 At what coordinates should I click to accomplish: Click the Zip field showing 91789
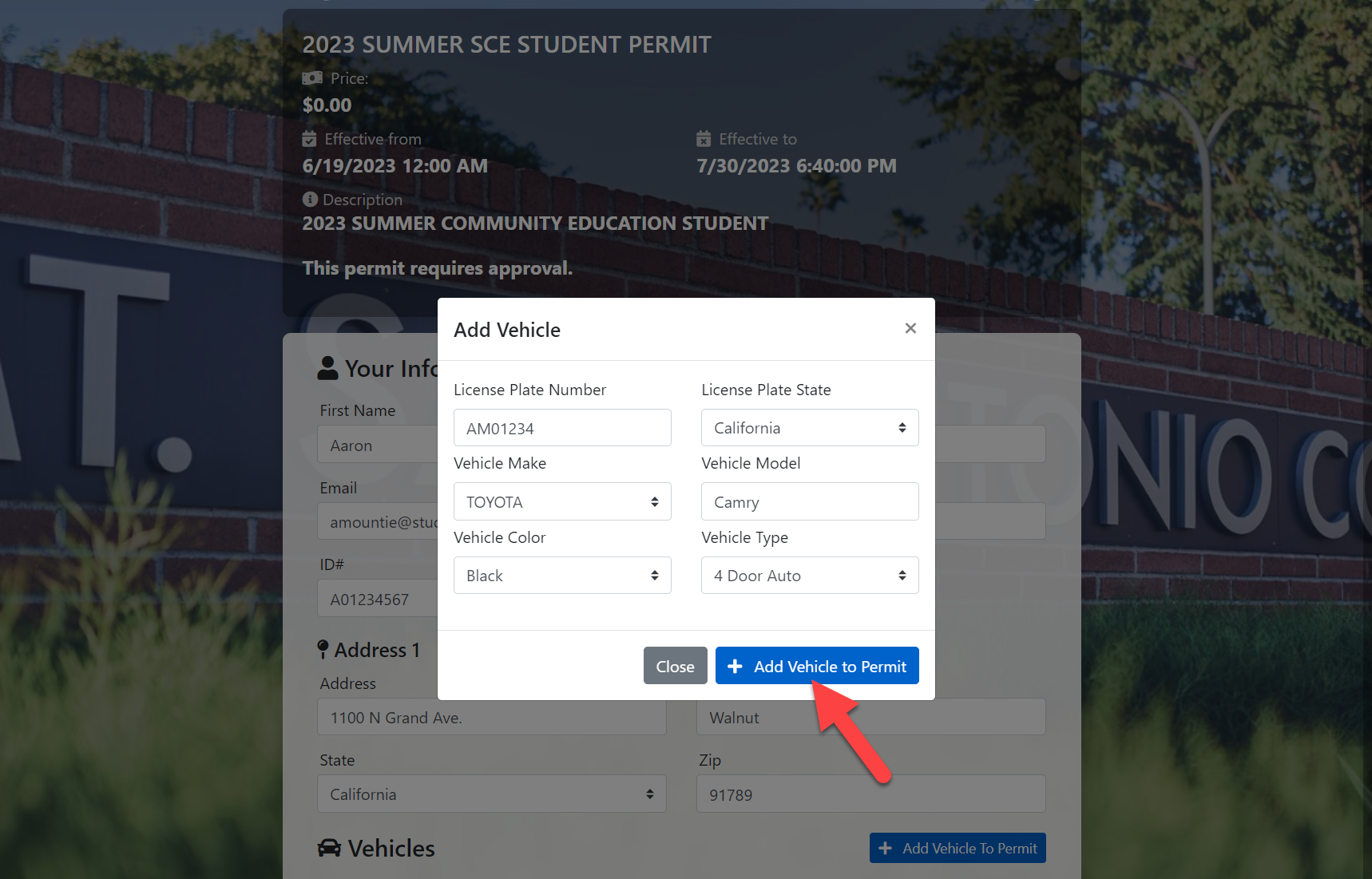click(x=871, y=794)
